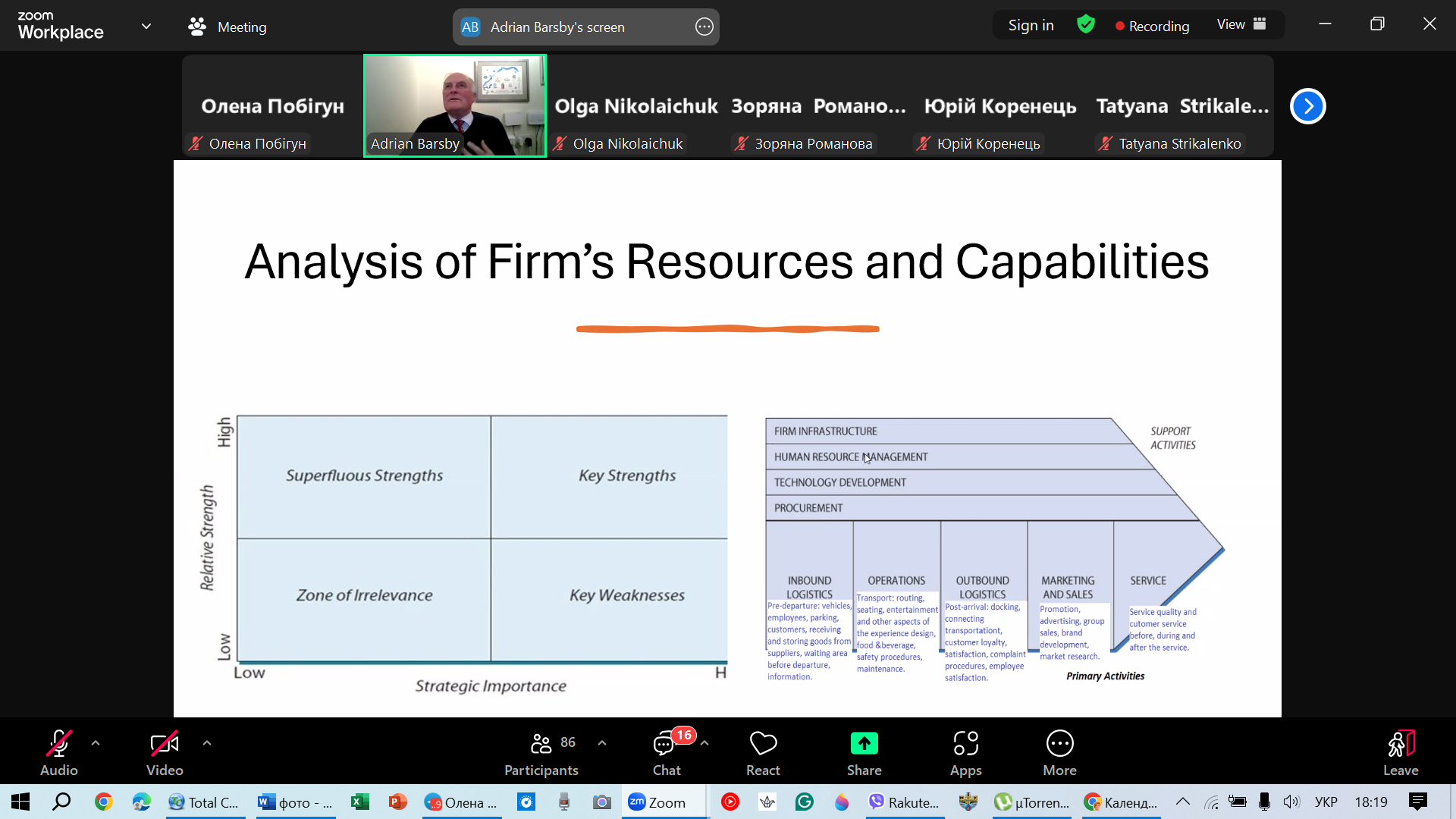Show next participants with blue arrow
The width and height of the screenshot is (1456, 819).
point(1307,106)
